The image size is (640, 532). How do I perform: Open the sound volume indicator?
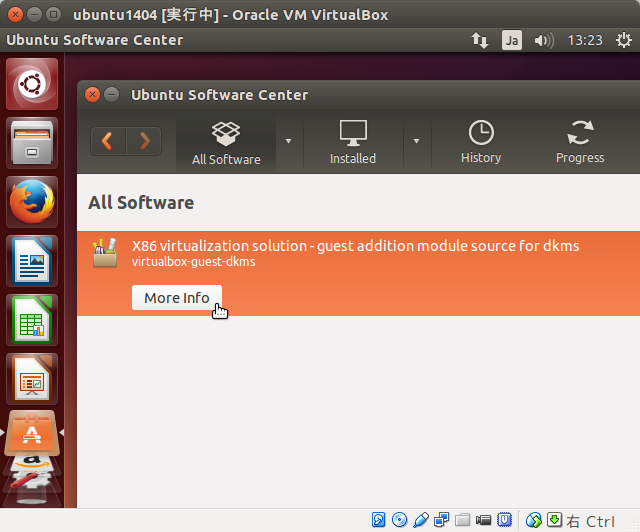pyautogui.click(x=544, y=40)
